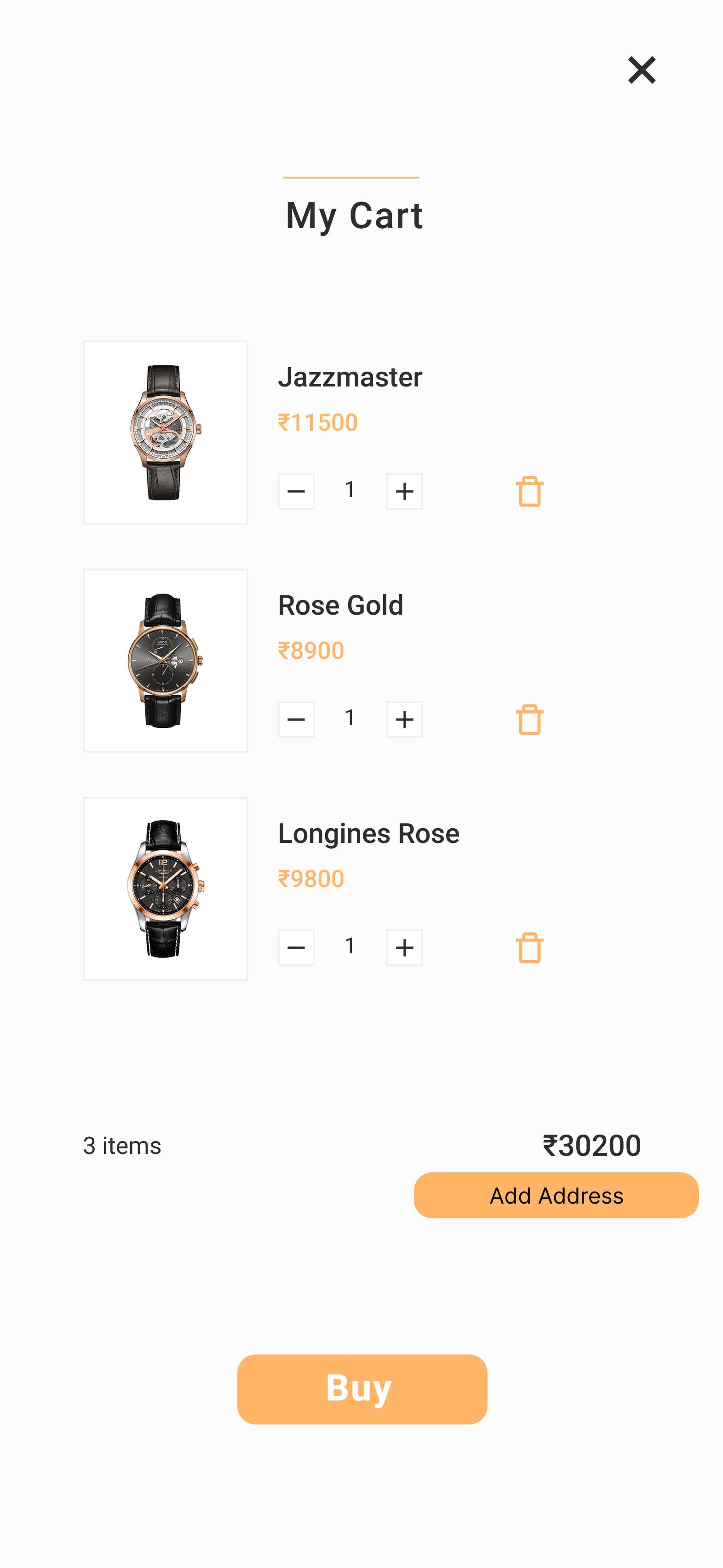Delete Jazzmaster from the cart
Image resolution: width=723 pixels, height=1568 pixels.
click(x=529, y=491)
